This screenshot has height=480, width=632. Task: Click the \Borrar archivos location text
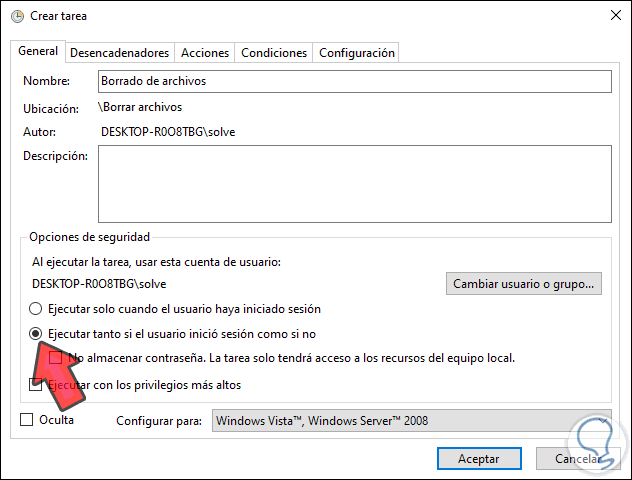click(140, 106)
